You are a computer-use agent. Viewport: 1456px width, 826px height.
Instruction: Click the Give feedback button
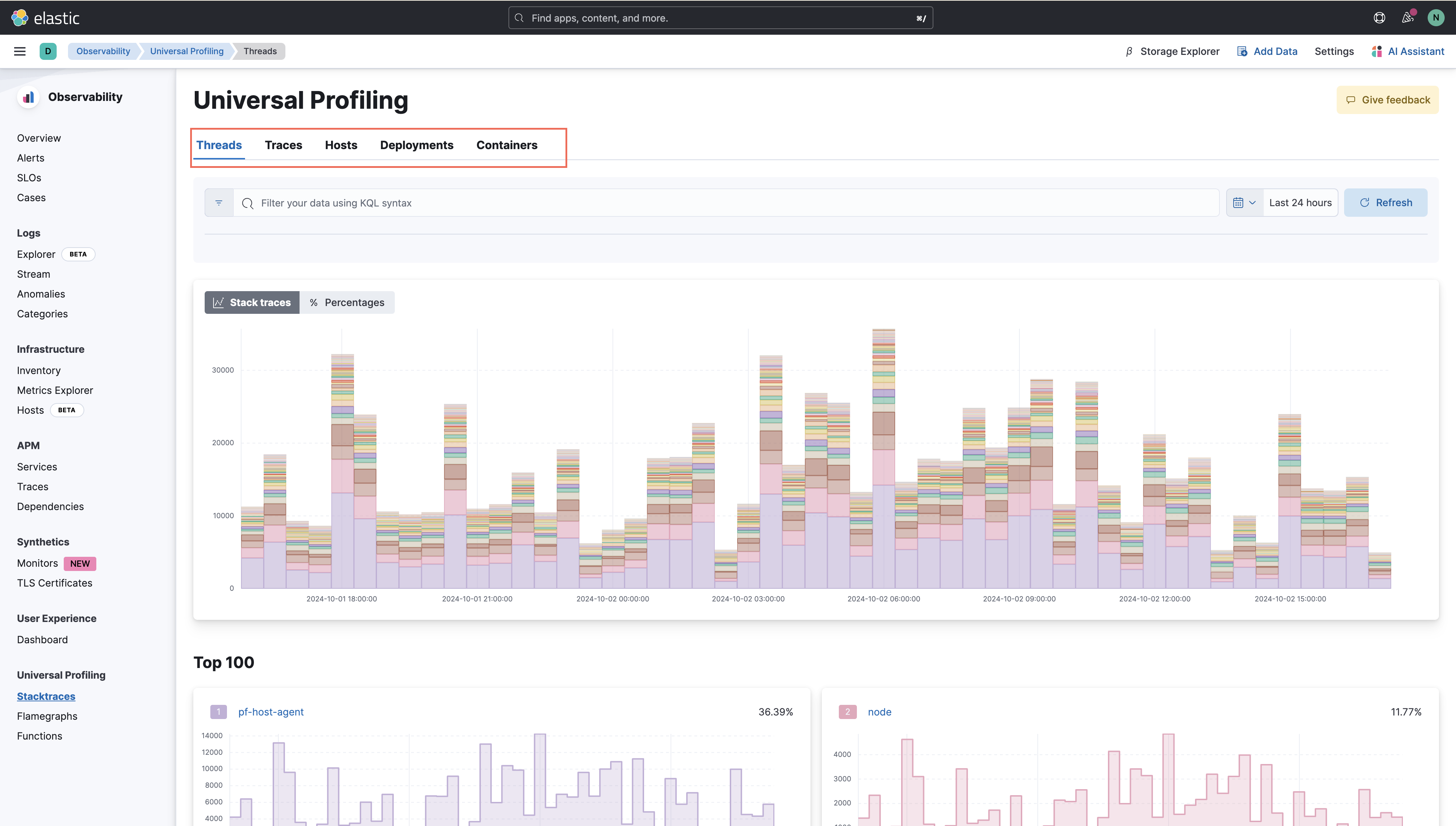pos(1388,100)
